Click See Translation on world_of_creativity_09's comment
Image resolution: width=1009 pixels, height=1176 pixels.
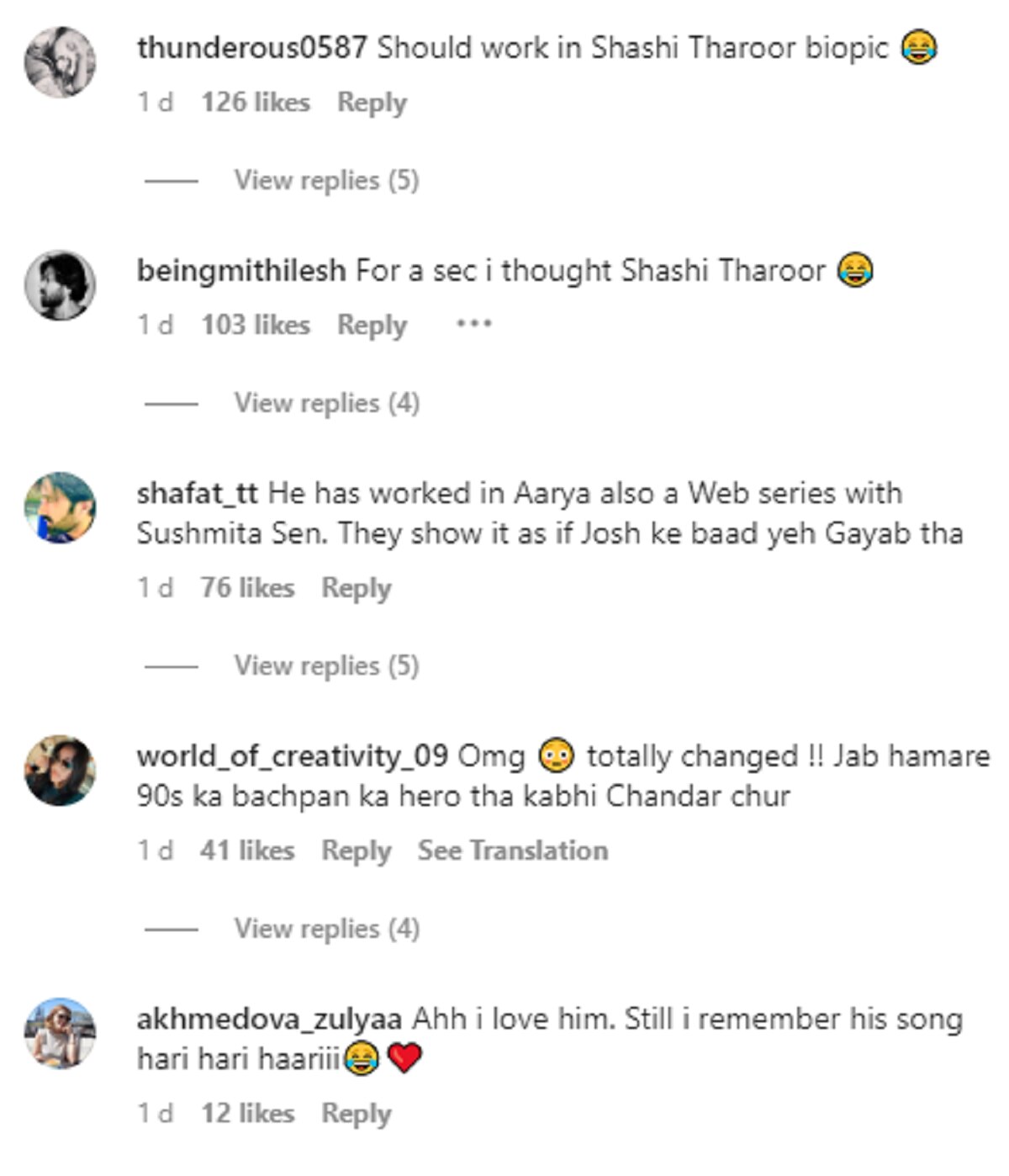click(513, 850)
